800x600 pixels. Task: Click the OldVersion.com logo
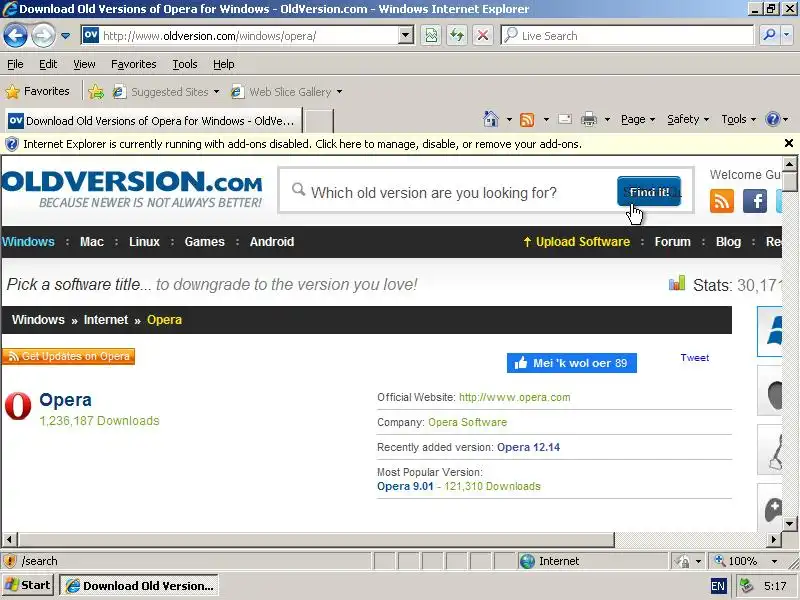[x=132, y=189]
